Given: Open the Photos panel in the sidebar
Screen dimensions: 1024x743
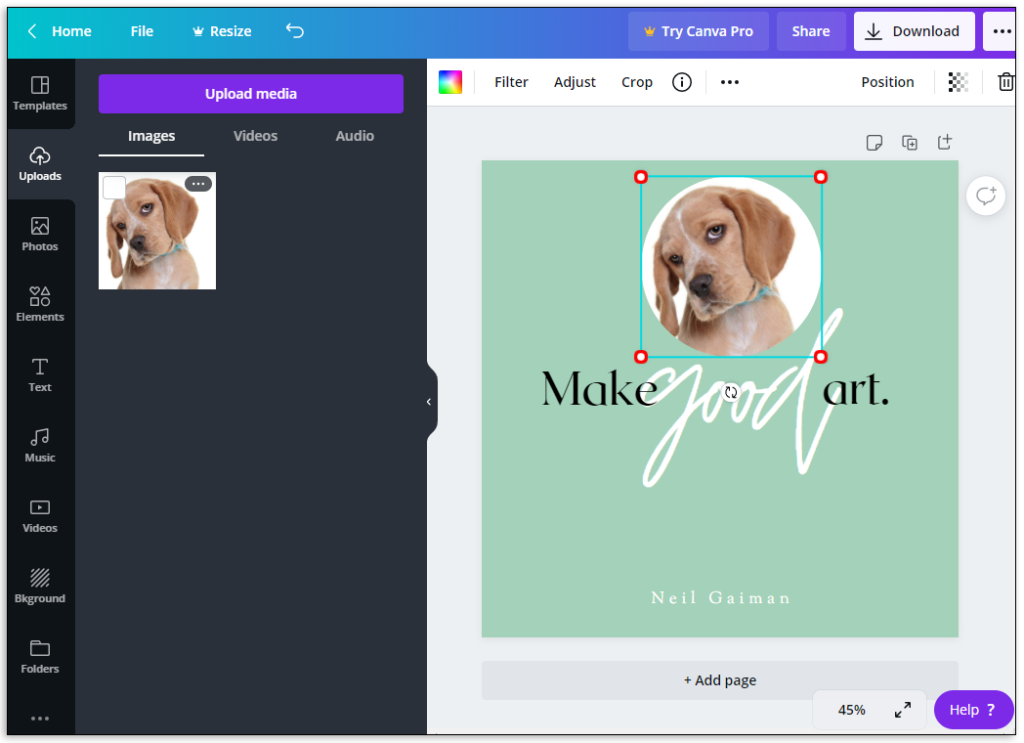Looking at the screenshot, I should coord(39,233).
